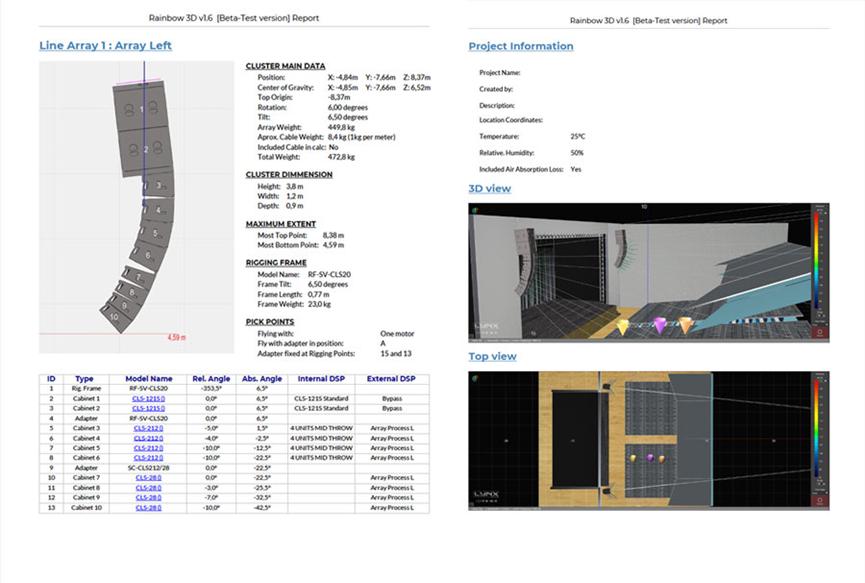Click the Line Array 1 : Array Left heading
Screen dimensions: 865x583
point(103,45)
